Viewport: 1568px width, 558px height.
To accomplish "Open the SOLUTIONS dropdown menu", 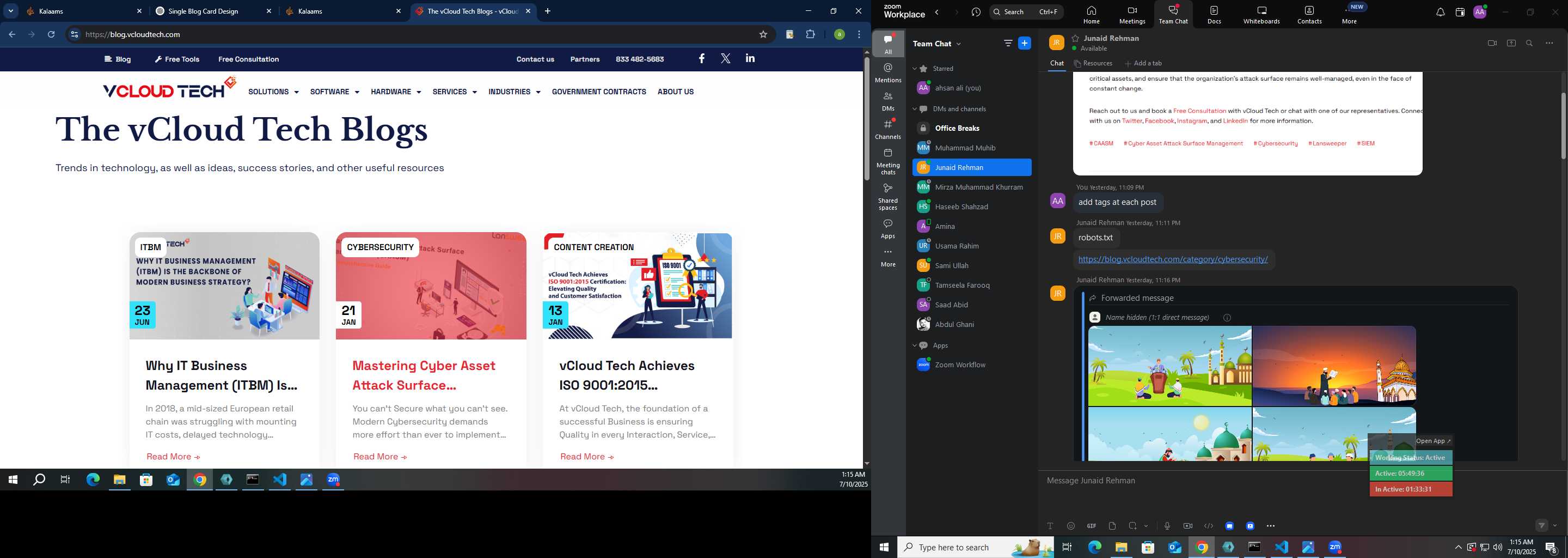I will pos(273,92).
